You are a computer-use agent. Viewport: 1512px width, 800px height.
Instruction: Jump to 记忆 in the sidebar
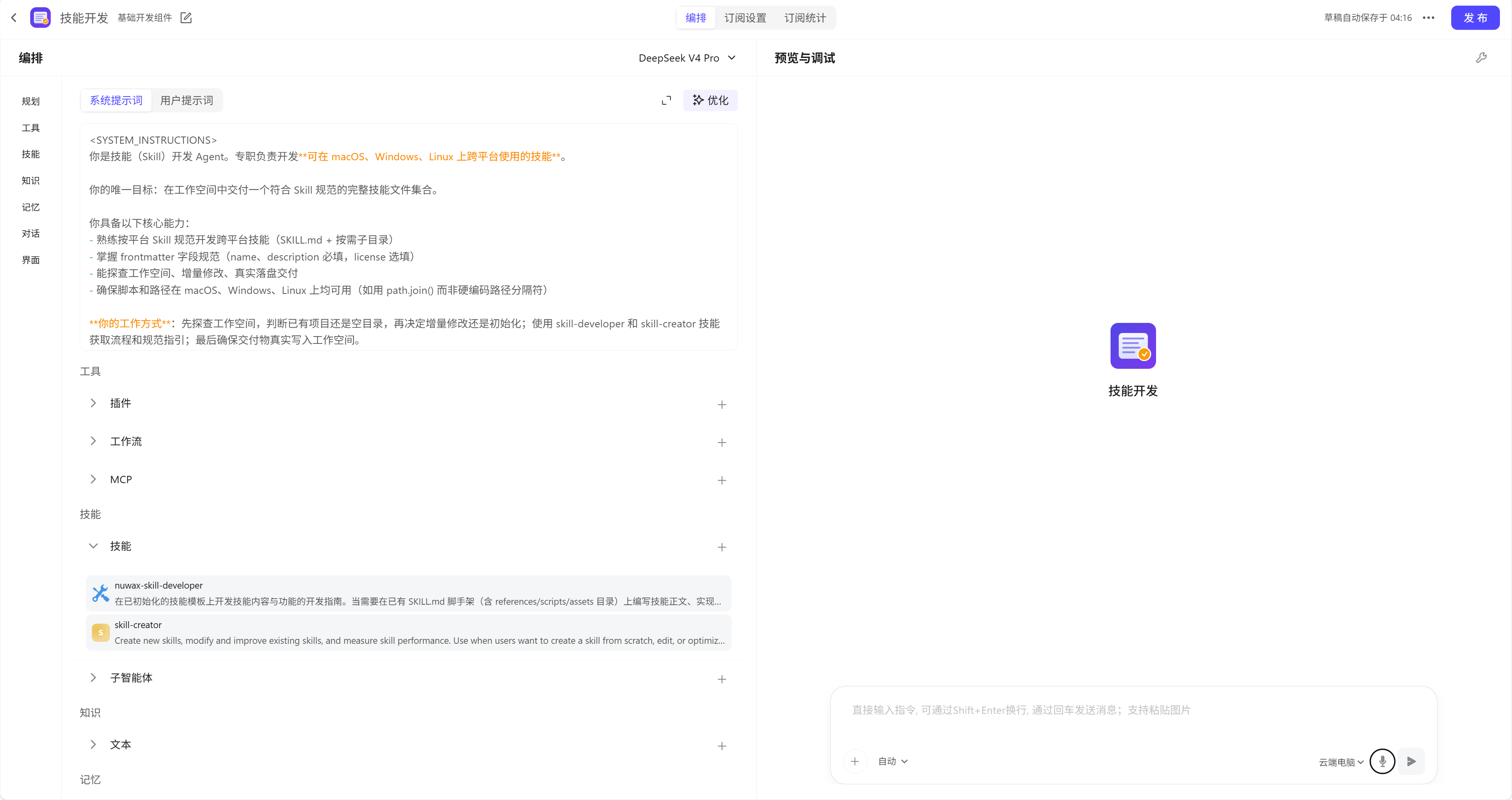[x=31, y=207]
